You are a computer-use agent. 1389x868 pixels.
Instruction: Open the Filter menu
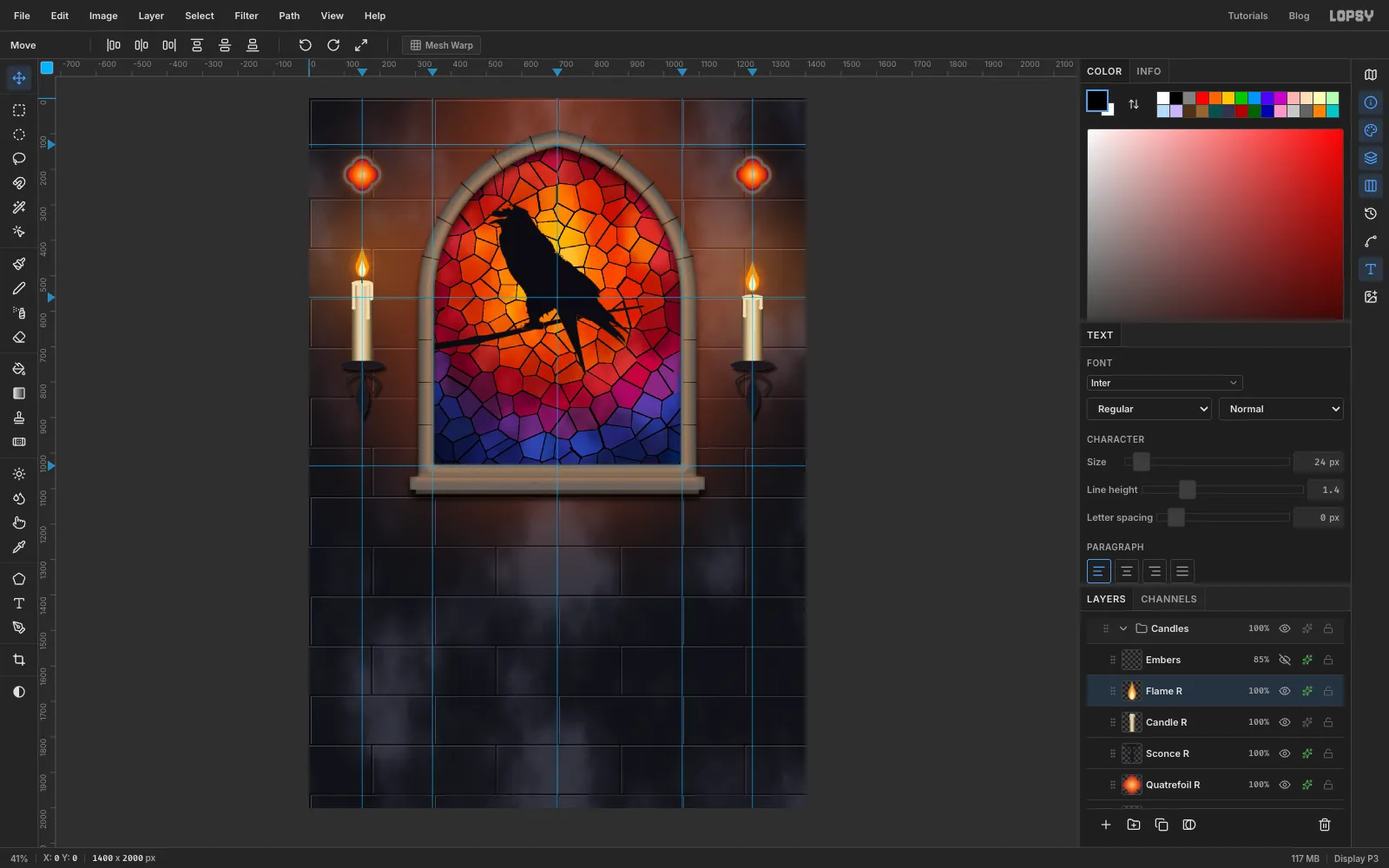(247, 16)
